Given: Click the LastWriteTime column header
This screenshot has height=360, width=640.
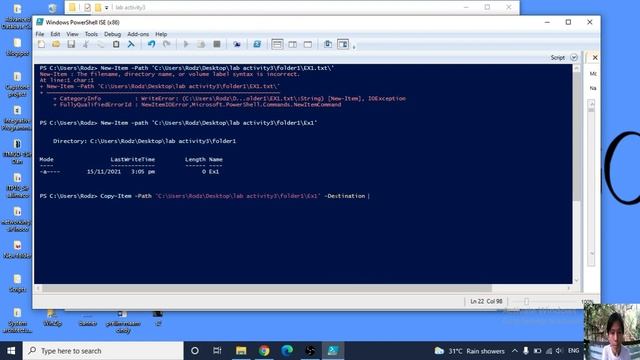Looking at the screenshot, I should [133, 160].
